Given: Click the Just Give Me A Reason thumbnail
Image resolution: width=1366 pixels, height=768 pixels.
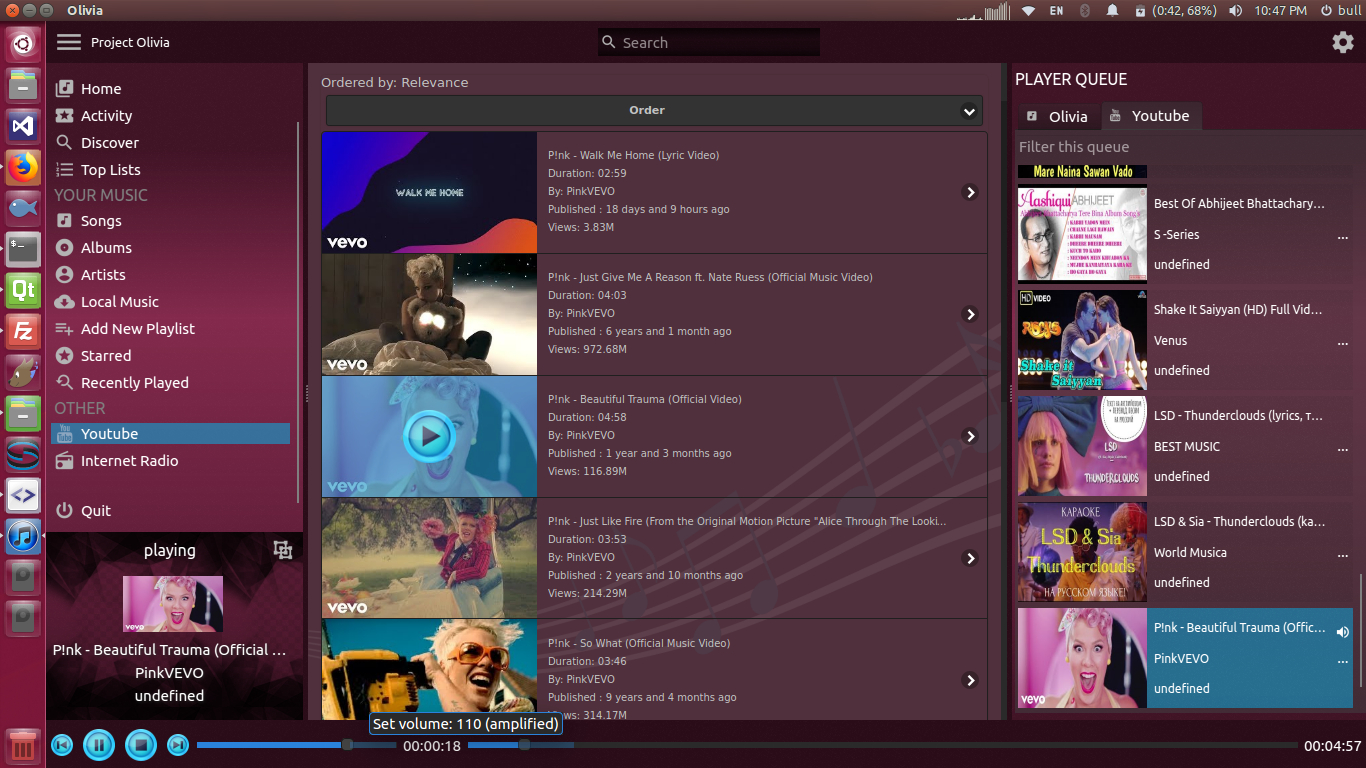Looking at the screenshot, I should tap(429, 314).
